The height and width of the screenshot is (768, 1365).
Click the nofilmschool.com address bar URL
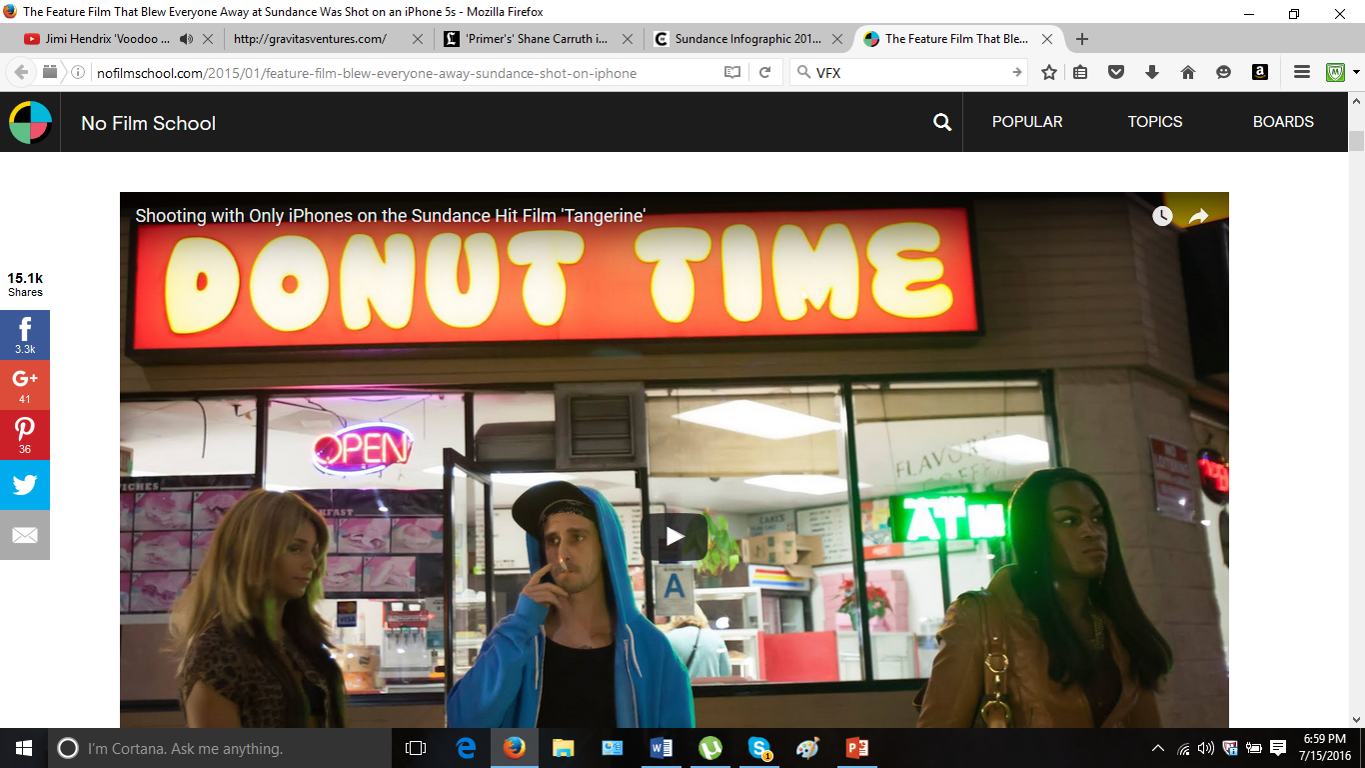tap(367, 73)
